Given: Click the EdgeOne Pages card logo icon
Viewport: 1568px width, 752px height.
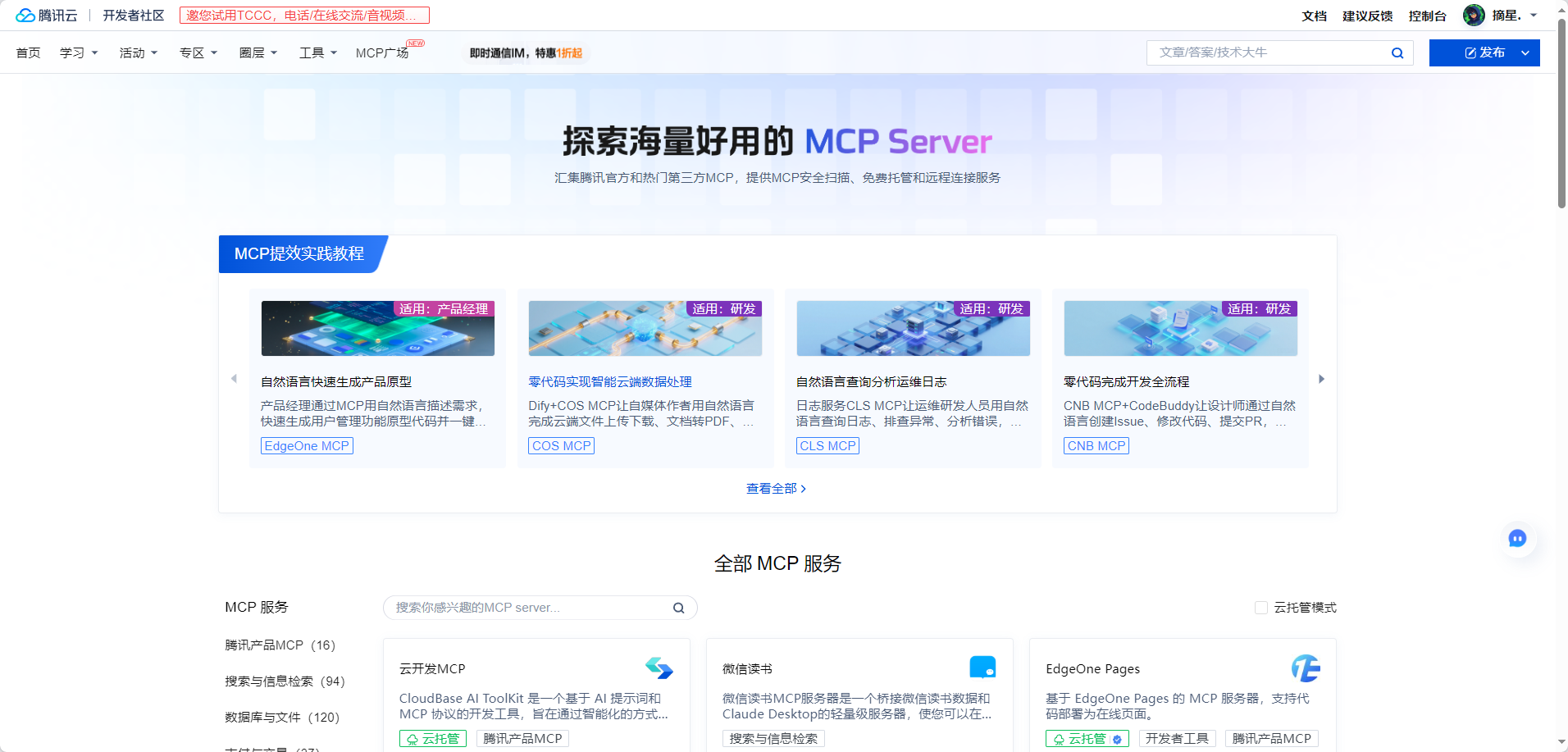Looking at the screenshot, I should pyautogui.click(x=1306, y=668).
